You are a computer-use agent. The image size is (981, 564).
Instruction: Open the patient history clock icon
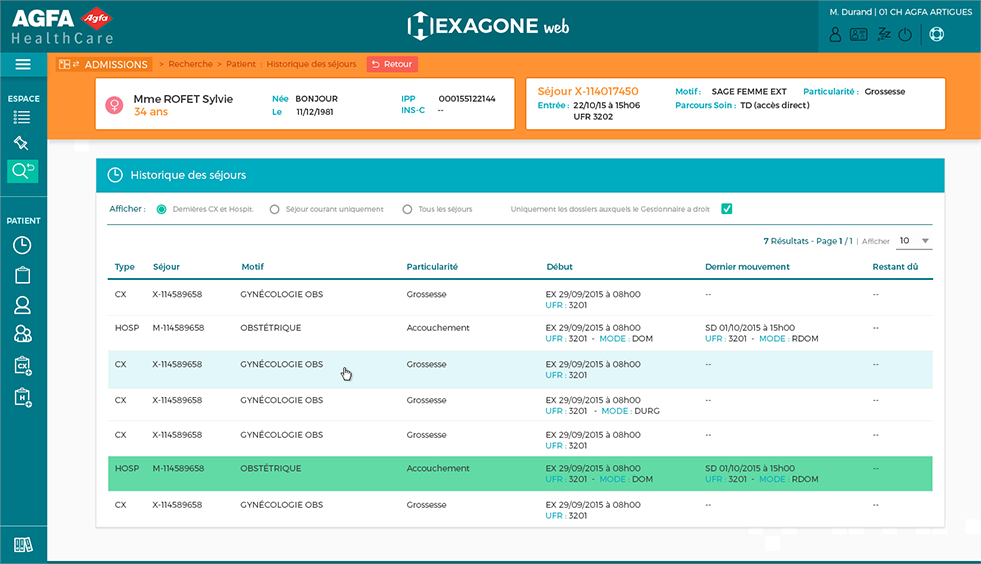(x=23, y=245)
